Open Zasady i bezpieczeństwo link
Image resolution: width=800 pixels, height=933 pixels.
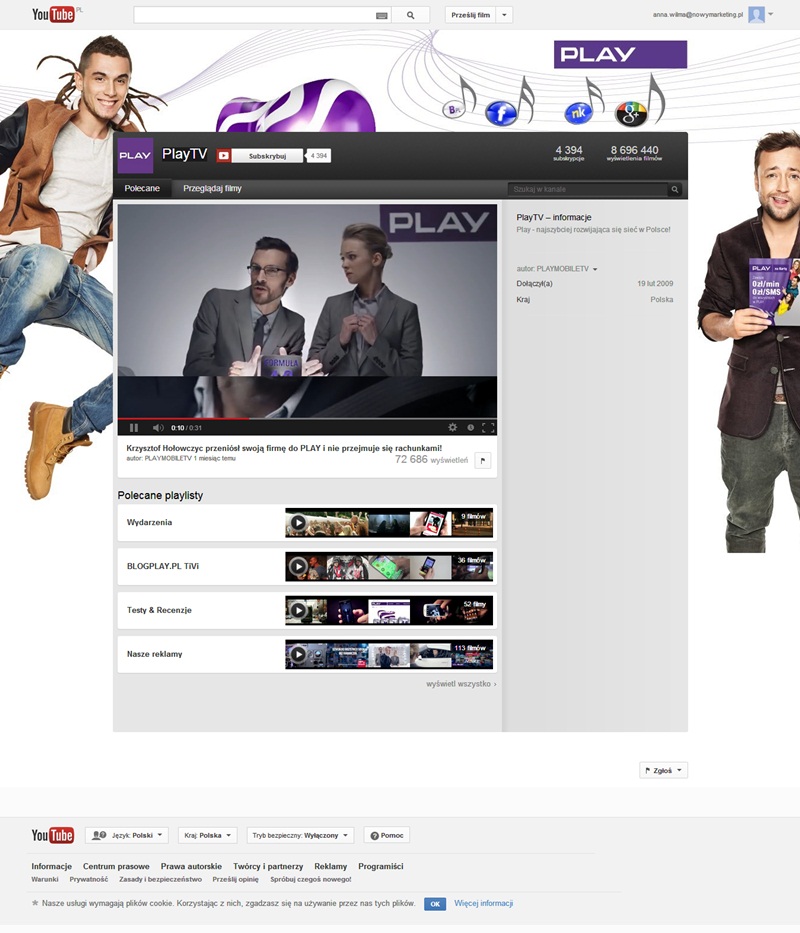click(x=160, y=879)
